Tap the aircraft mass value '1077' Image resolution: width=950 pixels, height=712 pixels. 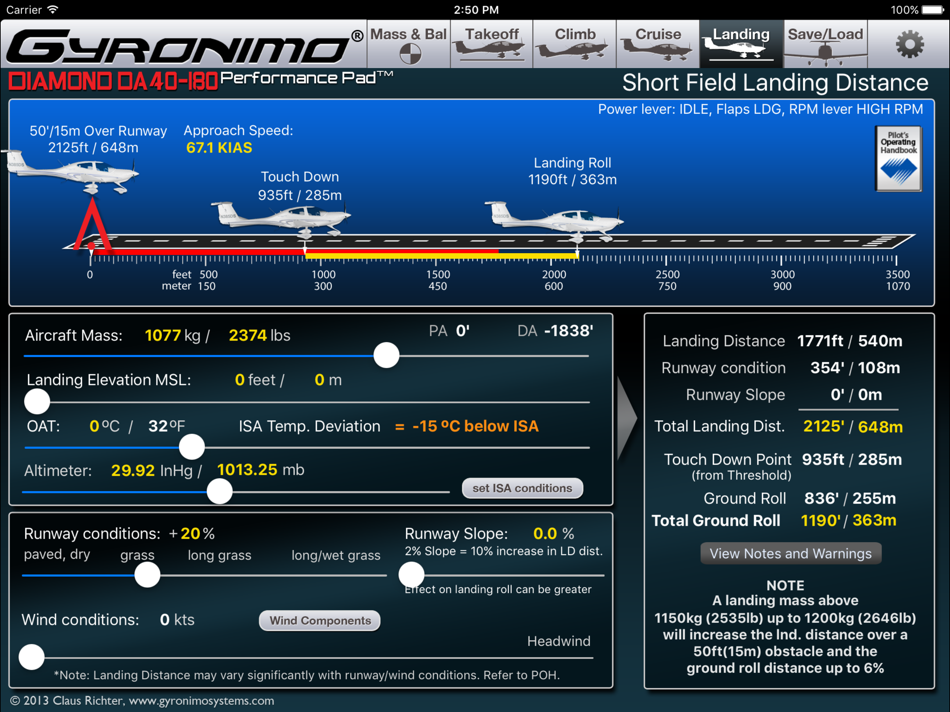pos(163,335)
